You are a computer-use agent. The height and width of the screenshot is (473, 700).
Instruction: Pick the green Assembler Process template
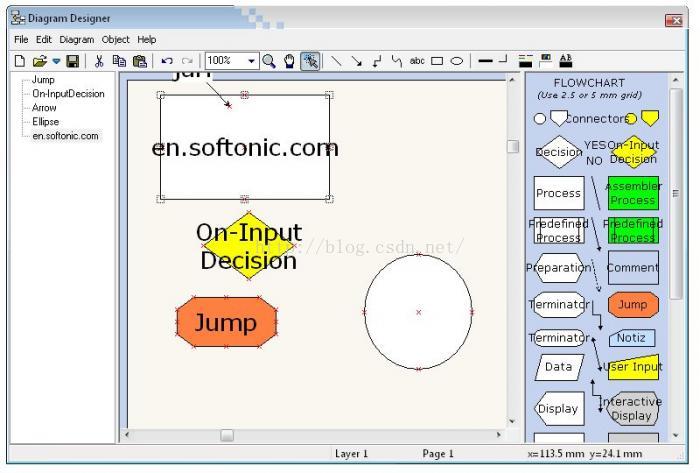point(633,193)
